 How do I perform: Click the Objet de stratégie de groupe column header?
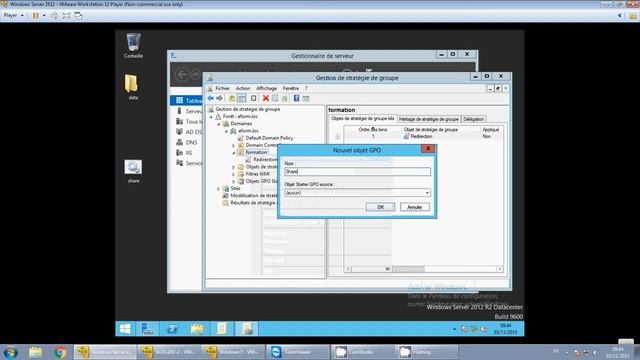431,129
